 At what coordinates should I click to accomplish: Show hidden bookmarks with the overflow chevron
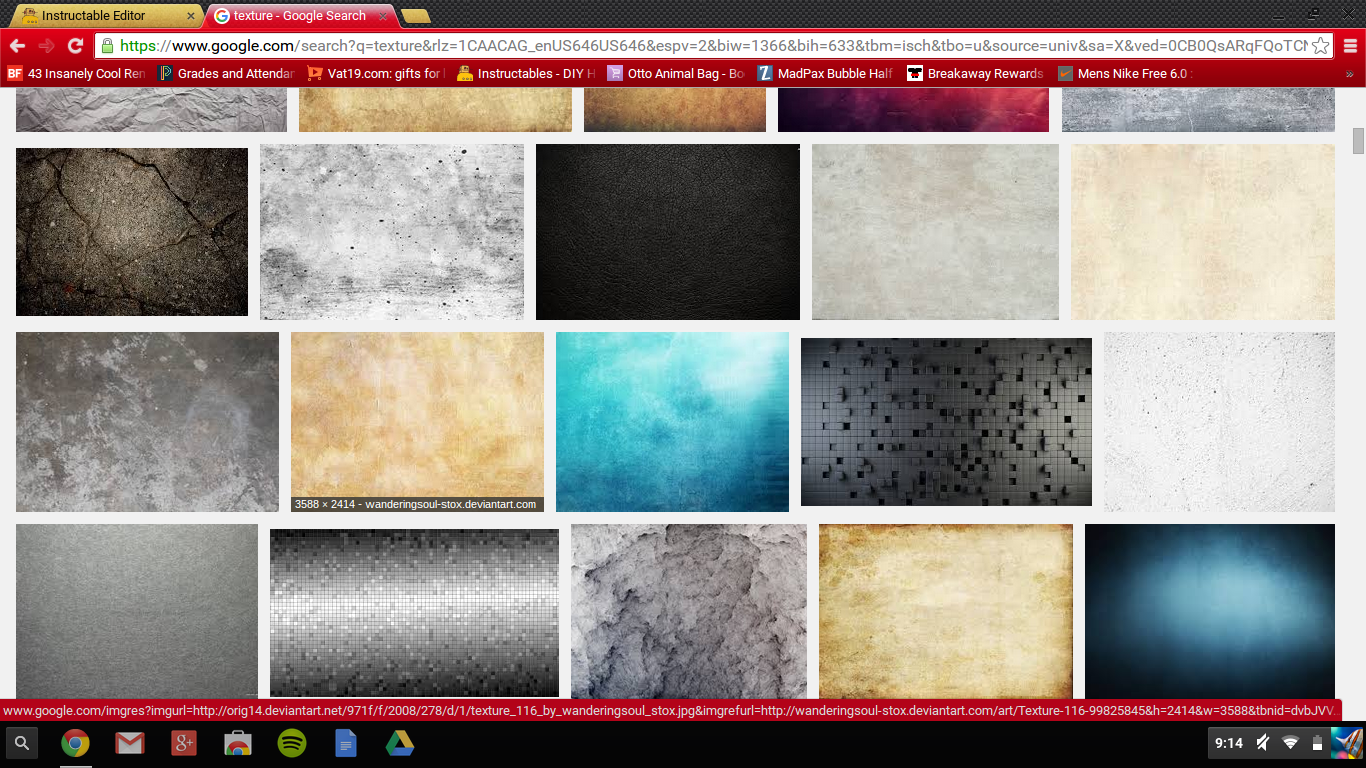coord(1350,74)
